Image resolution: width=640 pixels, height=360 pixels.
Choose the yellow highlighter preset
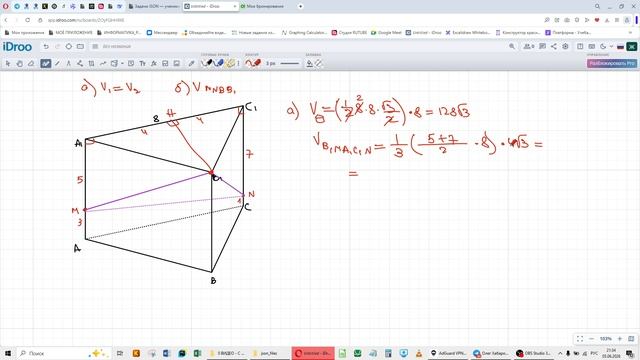click(230, 63)
